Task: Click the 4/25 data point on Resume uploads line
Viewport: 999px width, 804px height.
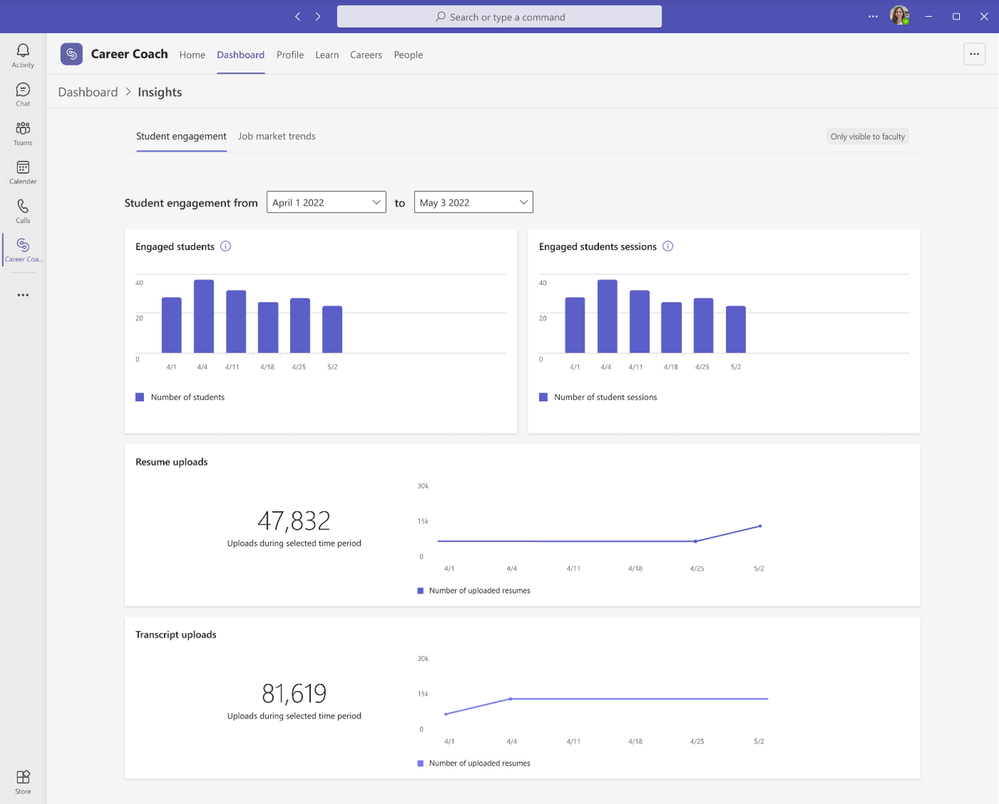Action: (695, 542)
